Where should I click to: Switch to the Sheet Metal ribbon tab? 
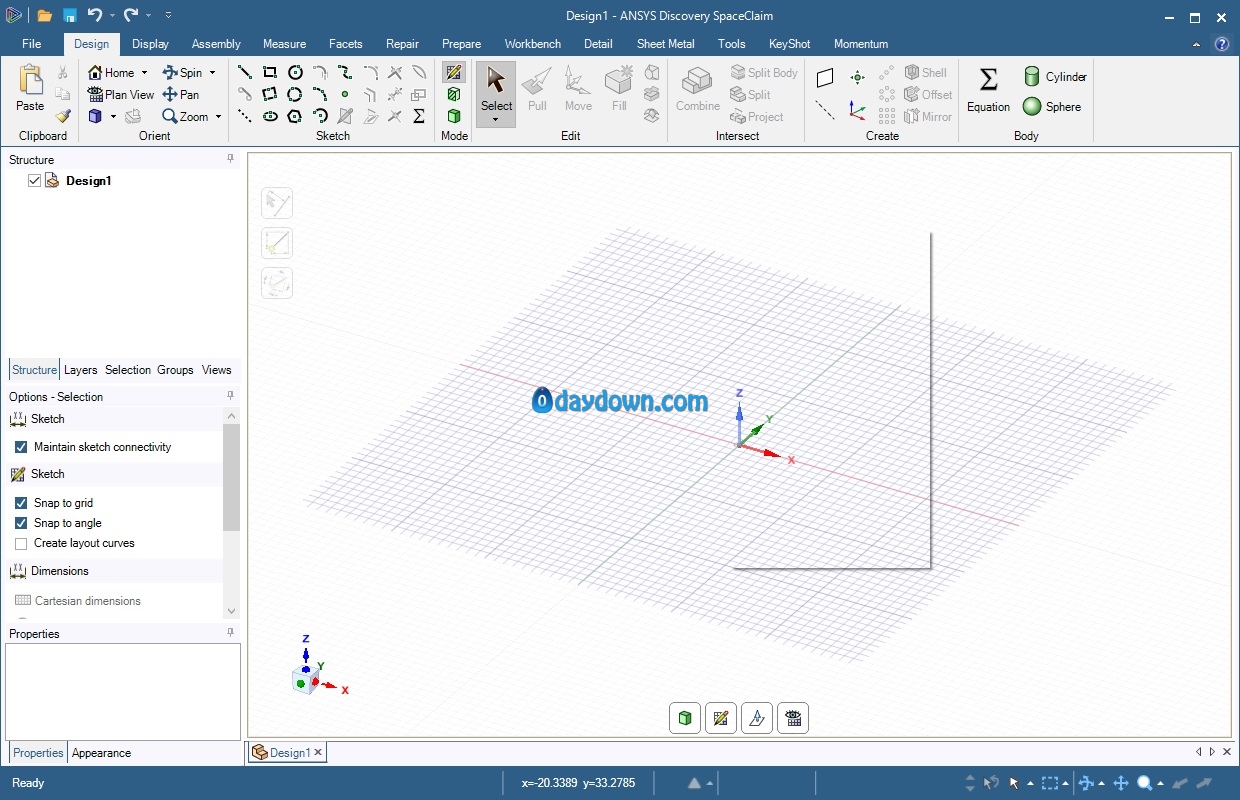[665, 44]
